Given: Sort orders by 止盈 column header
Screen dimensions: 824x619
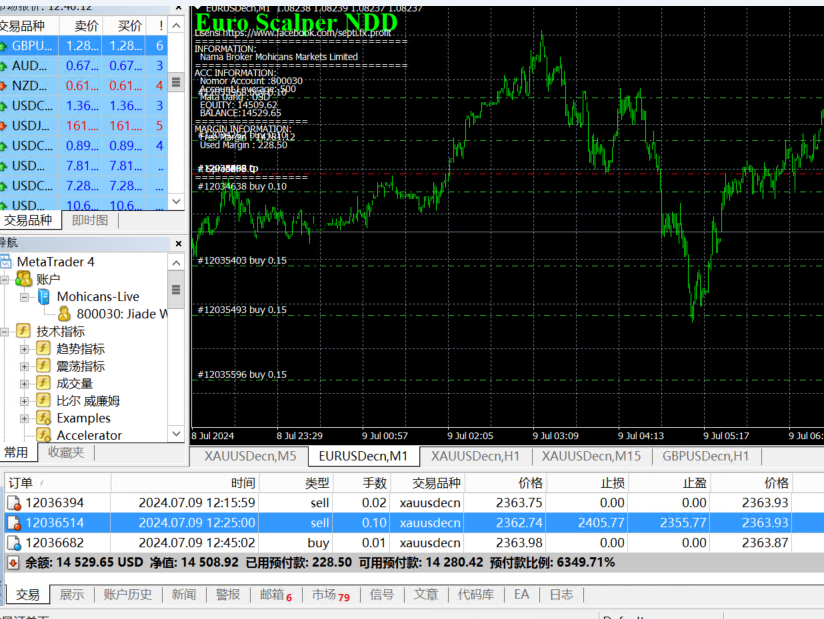Looking at the screenshot, I should (668, 483).
